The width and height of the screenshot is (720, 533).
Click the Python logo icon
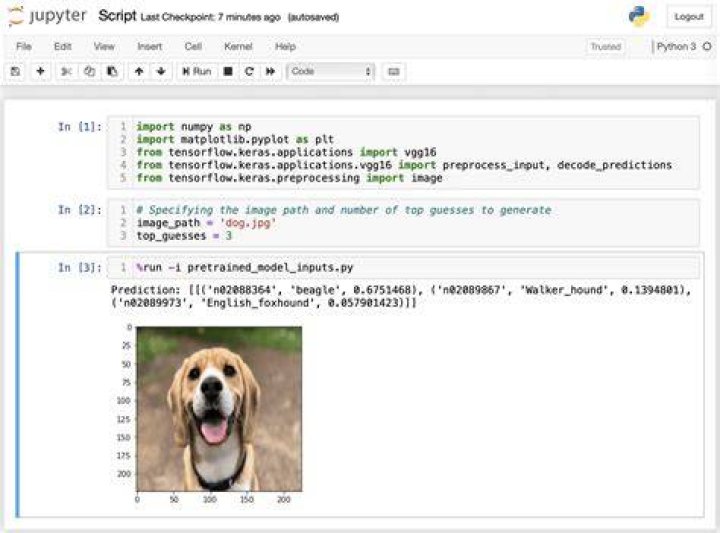tap(639, 17)
